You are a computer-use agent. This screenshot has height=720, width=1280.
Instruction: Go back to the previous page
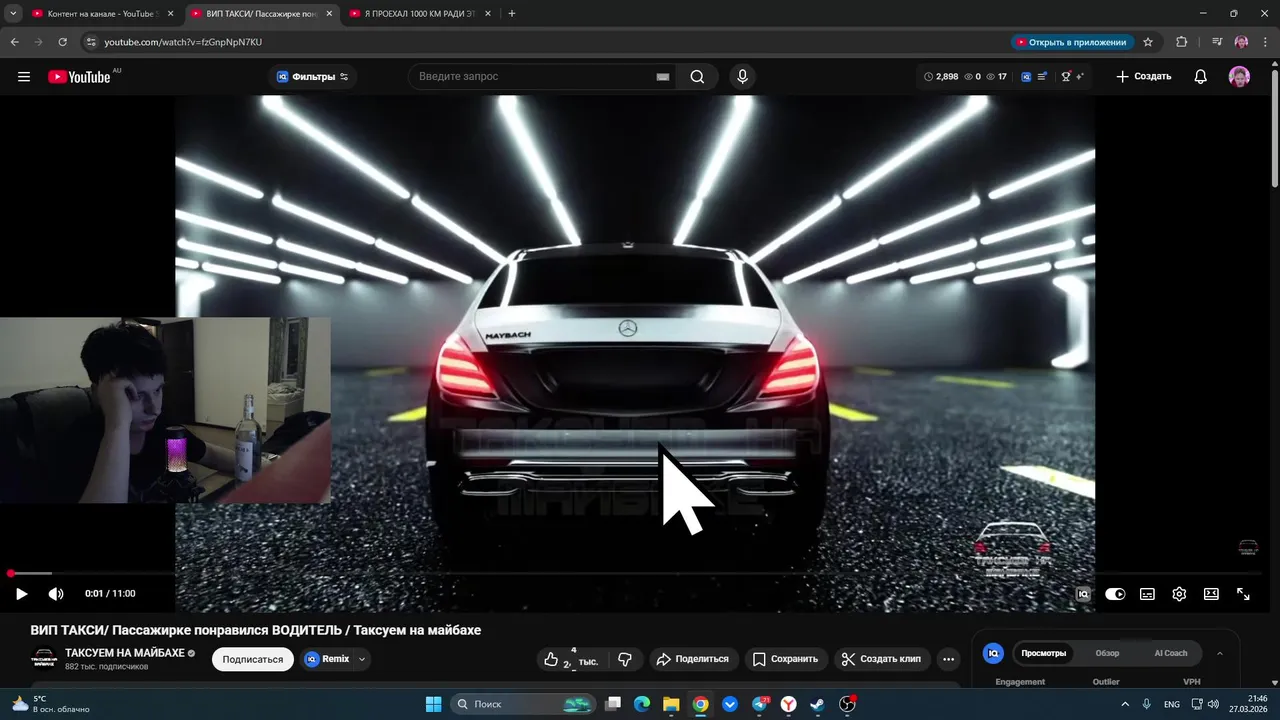pyautogui.click(x=14, y=42)
